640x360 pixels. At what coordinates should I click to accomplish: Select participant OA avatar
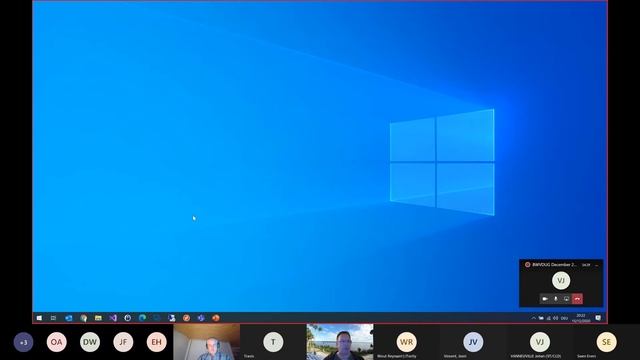(56, 342)
